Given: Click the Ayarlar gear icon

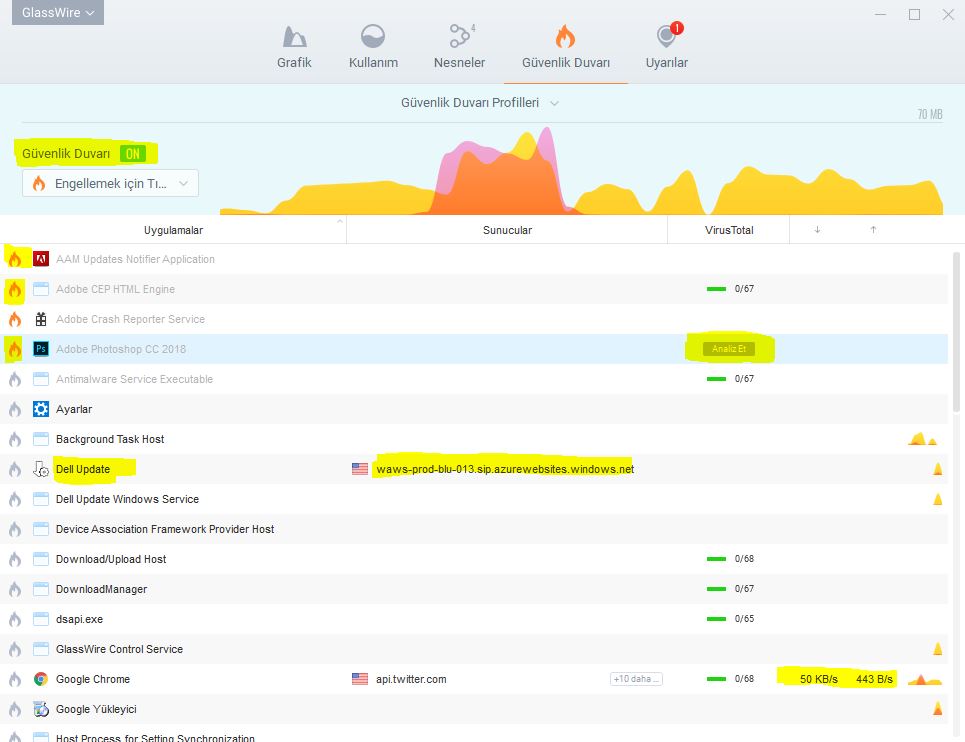Looking at the screenshot, I should 41,409.
